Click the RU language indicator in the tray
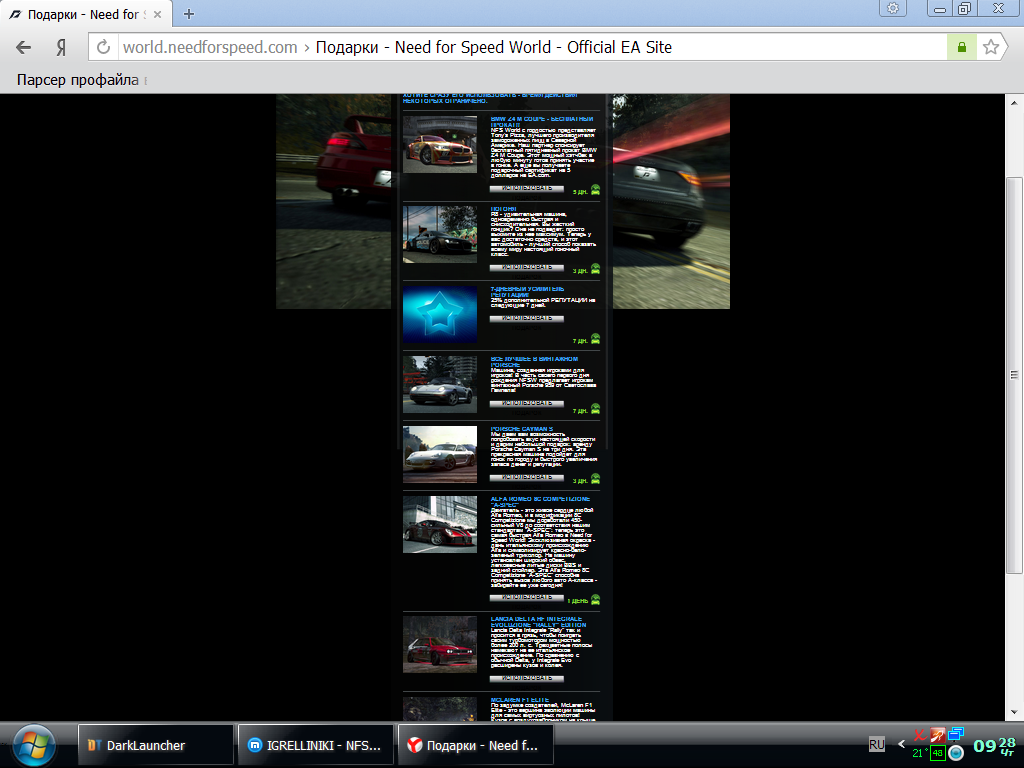Screen dimensions: 1024x768 pos(877,744)
